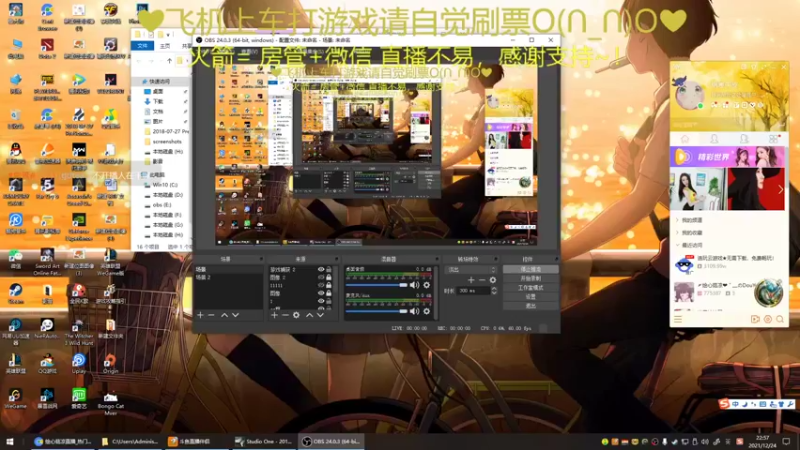Viewport: 800px width, 450px height.
Task: Open transition type dropdown
Action: (471, 269)
